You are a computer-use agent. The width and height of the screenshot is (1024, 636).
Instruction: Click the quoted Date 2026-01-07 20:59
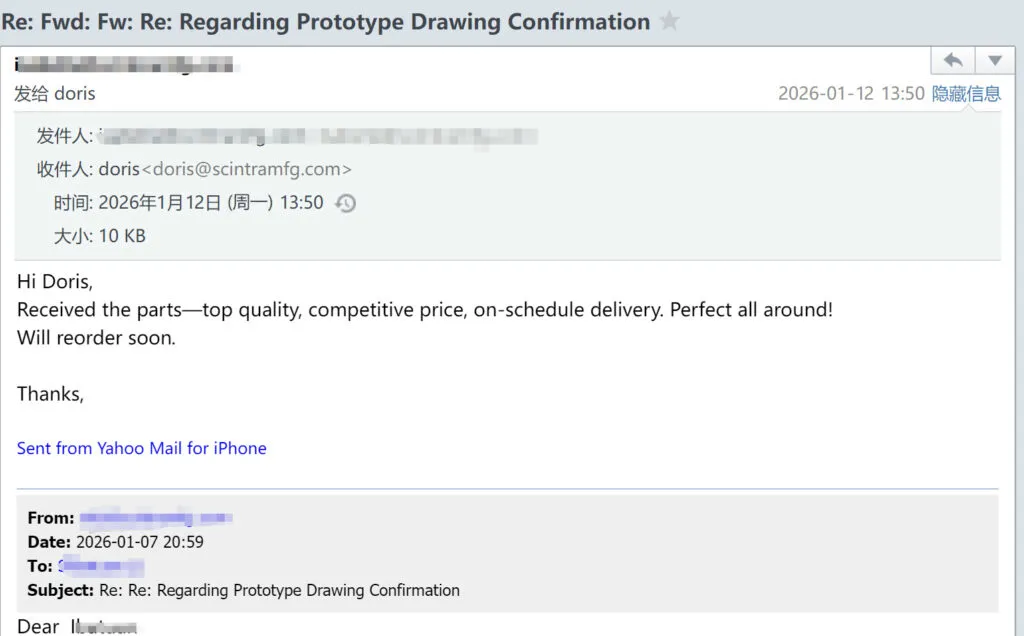(x=140, y=542)
